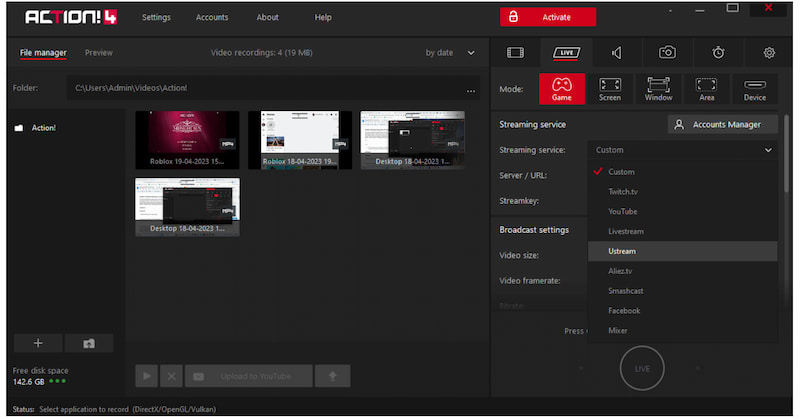Click the red Activate button
Viewport: 800px width, 419px height.
(x=548, y=17)
